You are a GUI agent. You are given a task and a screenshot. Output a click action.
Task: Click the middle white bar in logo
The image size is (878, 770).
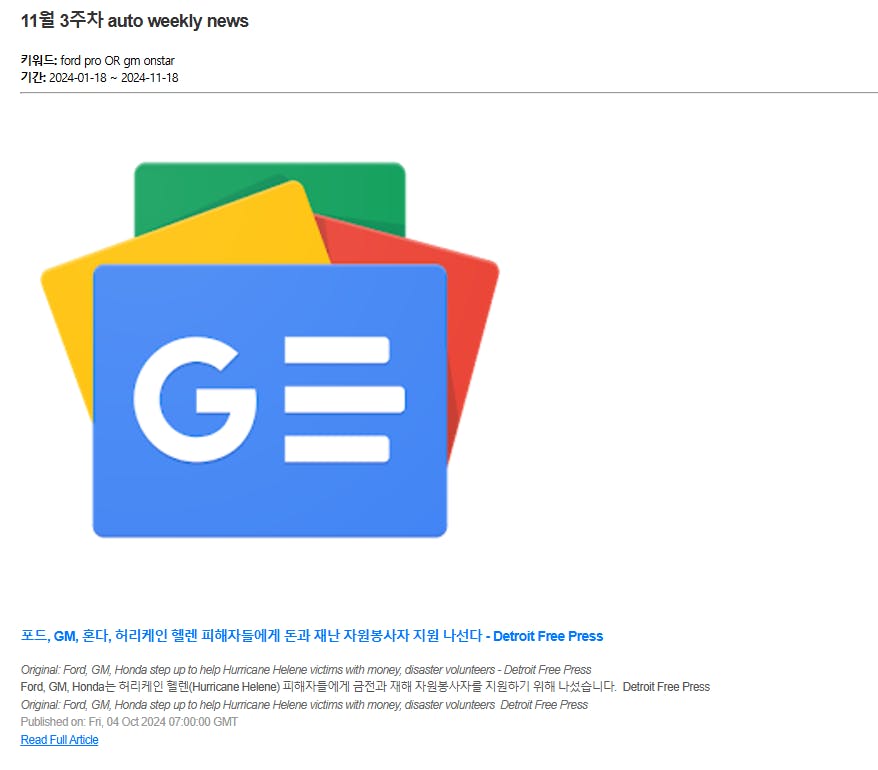344,399
